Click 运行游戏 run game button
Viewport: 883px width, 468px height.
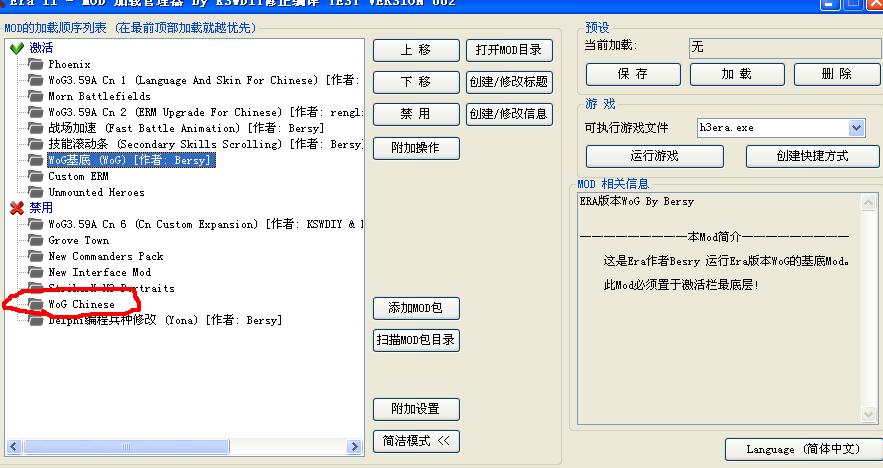655,157
